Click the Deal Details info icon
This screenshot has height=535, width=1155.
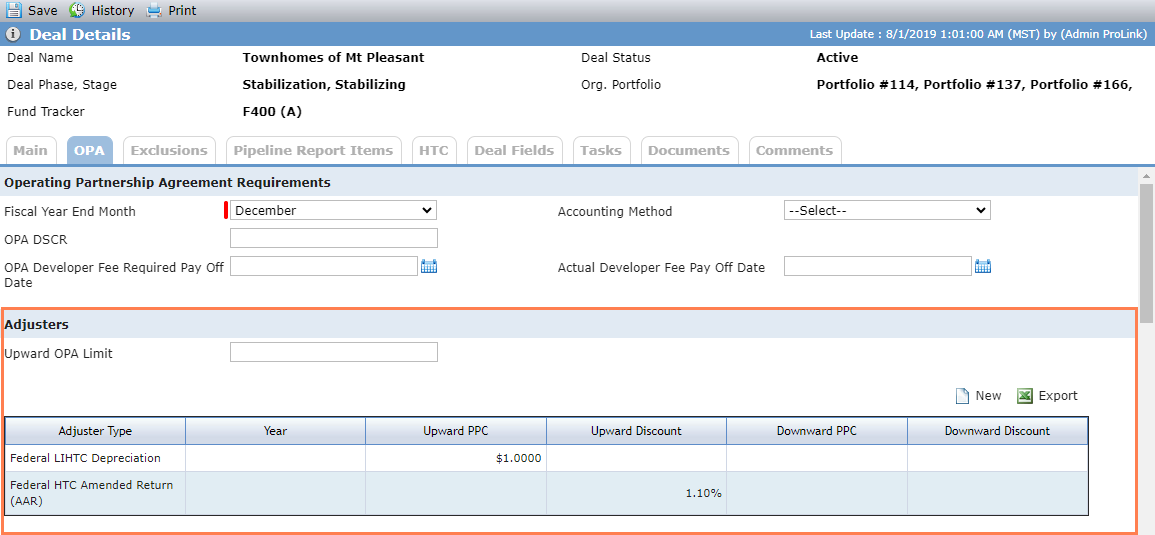tap(13, 35)
